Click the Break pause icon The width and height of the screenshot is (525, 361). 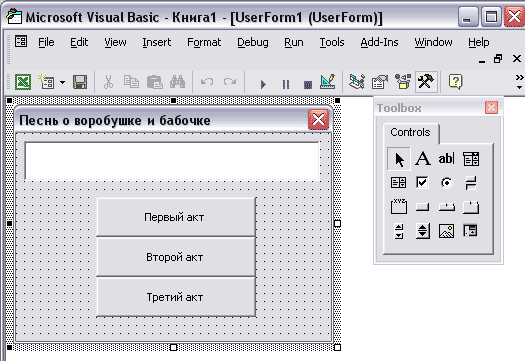point(286,84)
